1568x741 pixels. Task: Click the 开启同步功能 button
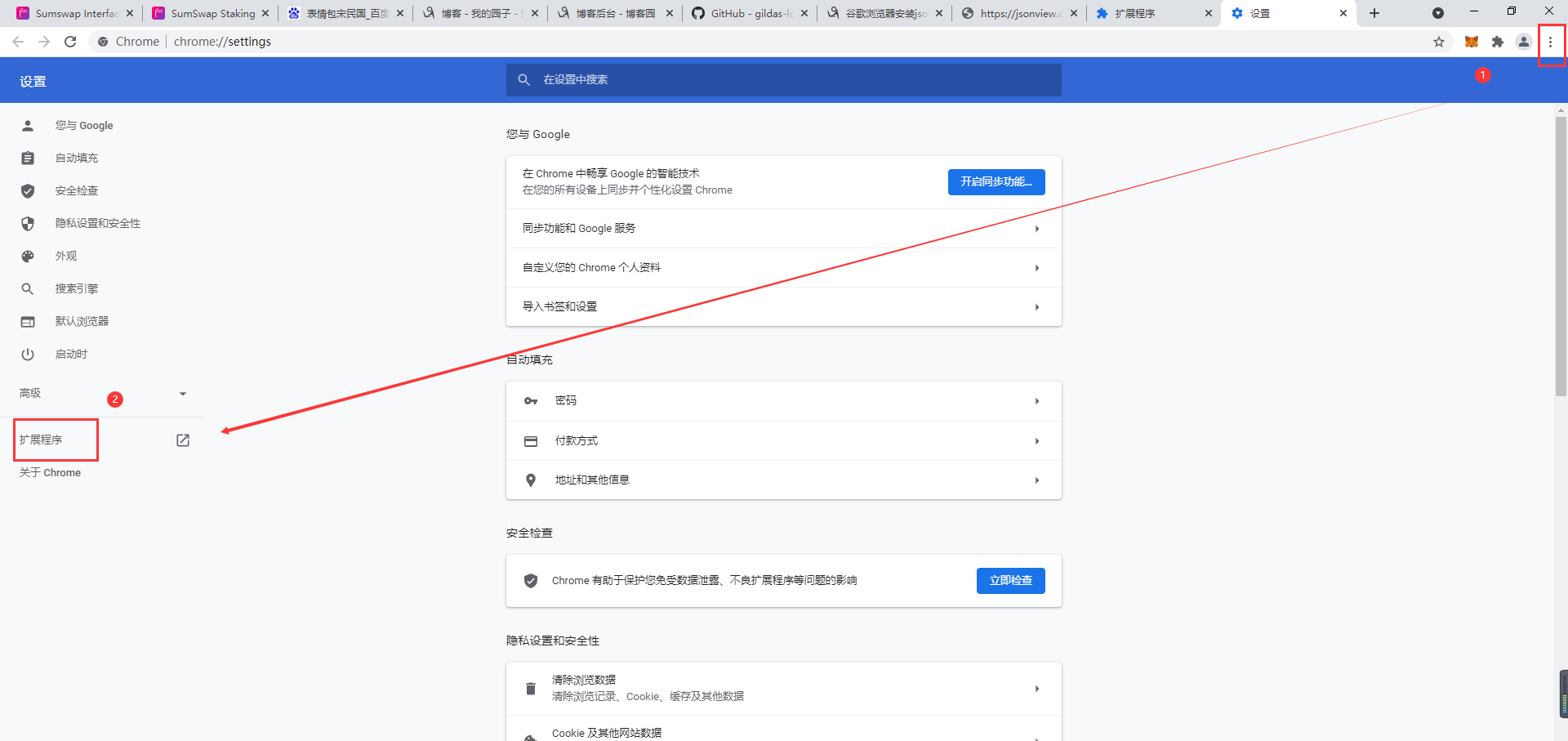coord(996,182)
